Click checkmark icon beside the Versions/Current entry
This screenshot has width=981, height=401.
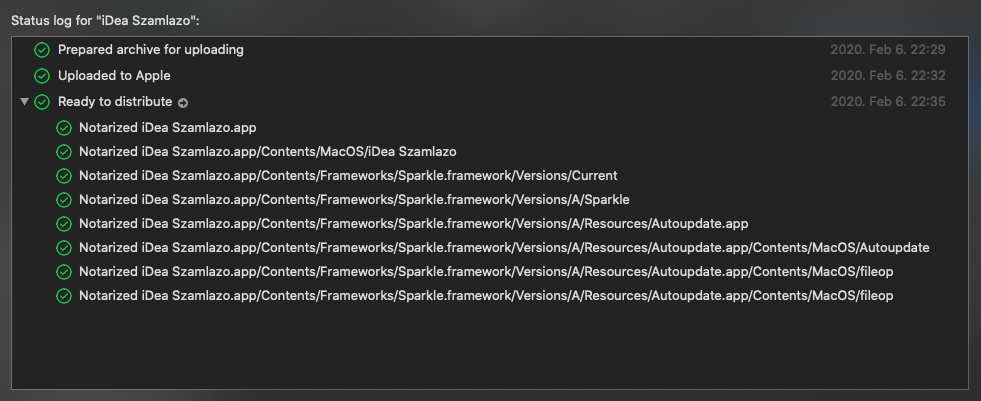tap(64, 176)
